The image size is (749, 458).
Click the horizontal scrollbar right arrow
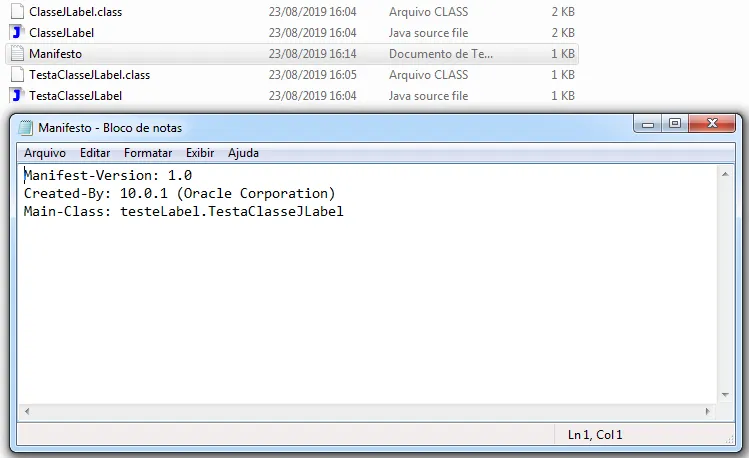pyautogui.click(x=707, y=411)
